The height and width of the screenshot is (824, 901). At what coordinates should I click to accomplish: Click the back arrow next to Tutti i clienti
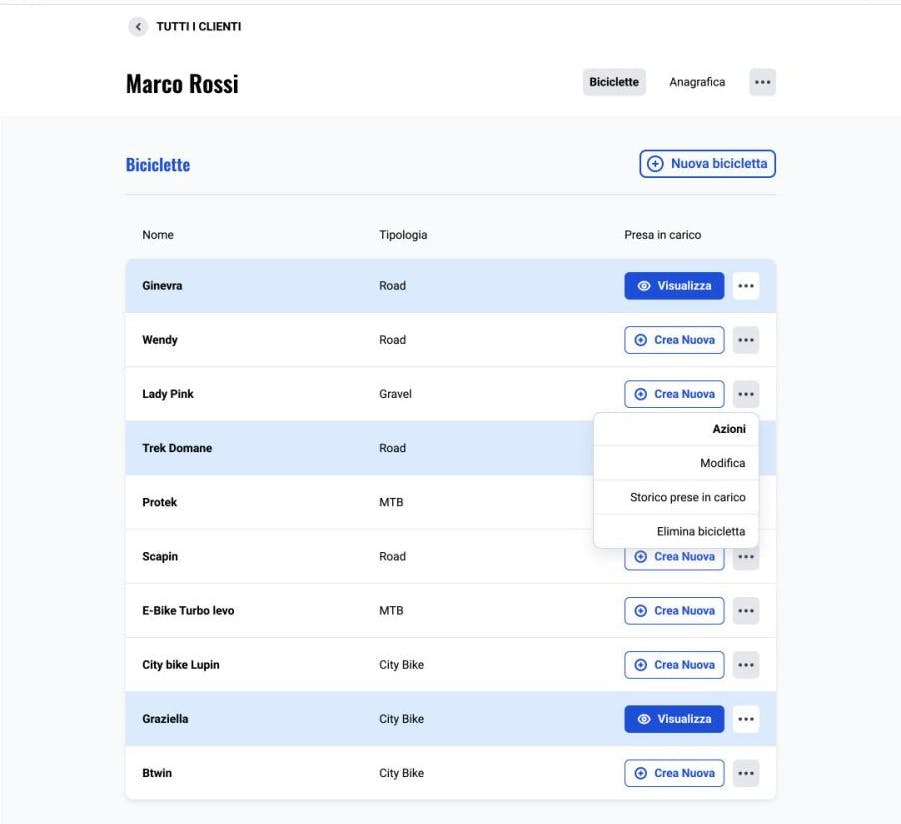click(x=138, y=27)
